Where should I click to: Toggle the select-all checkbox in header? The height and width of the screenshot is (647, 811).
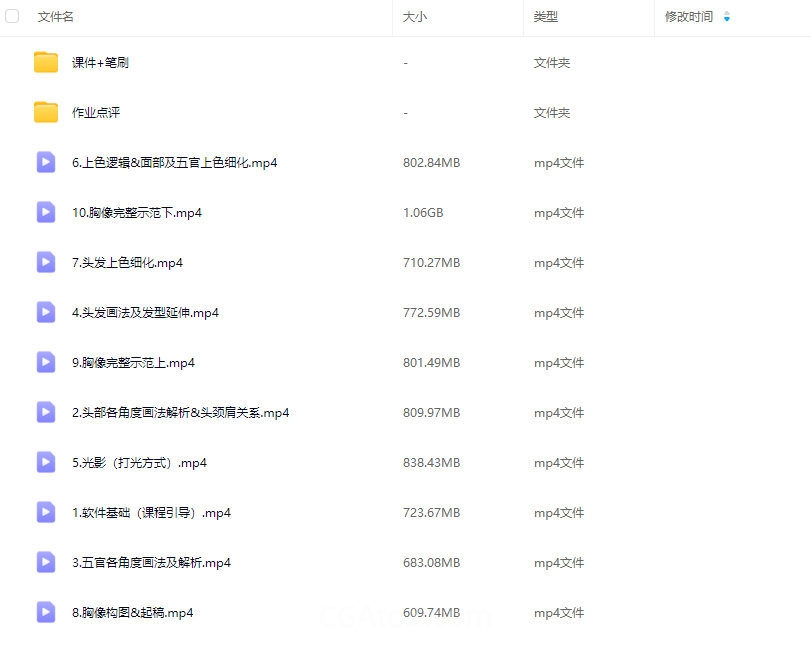click(x=13, y=17)
